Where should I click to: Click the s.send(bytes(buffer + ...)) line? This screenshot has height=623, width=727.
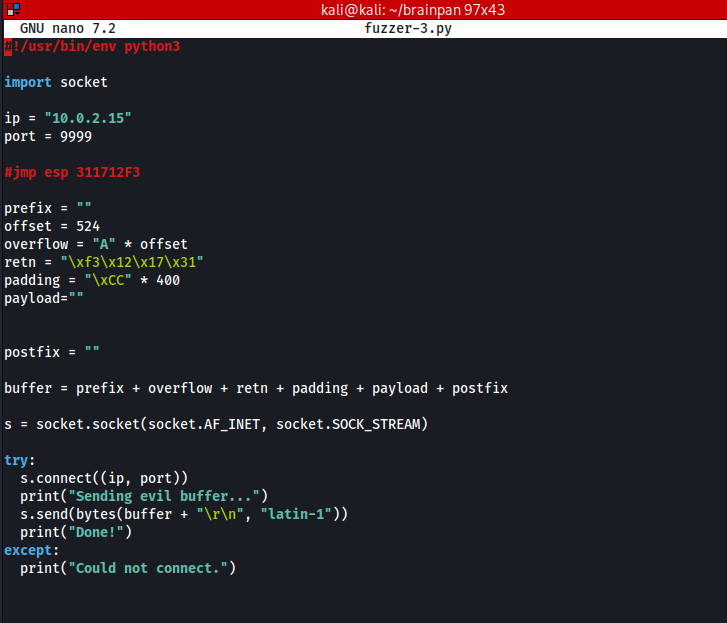[x=184, y=515]
